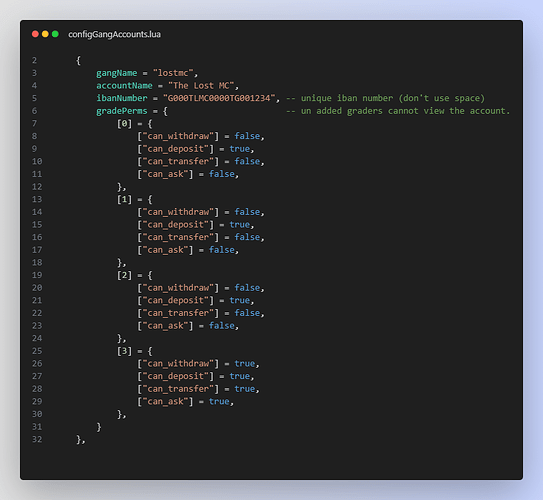Click can_transfer key on line 10
The height and width of the screenshot is (500, 543).
[178, 161]
